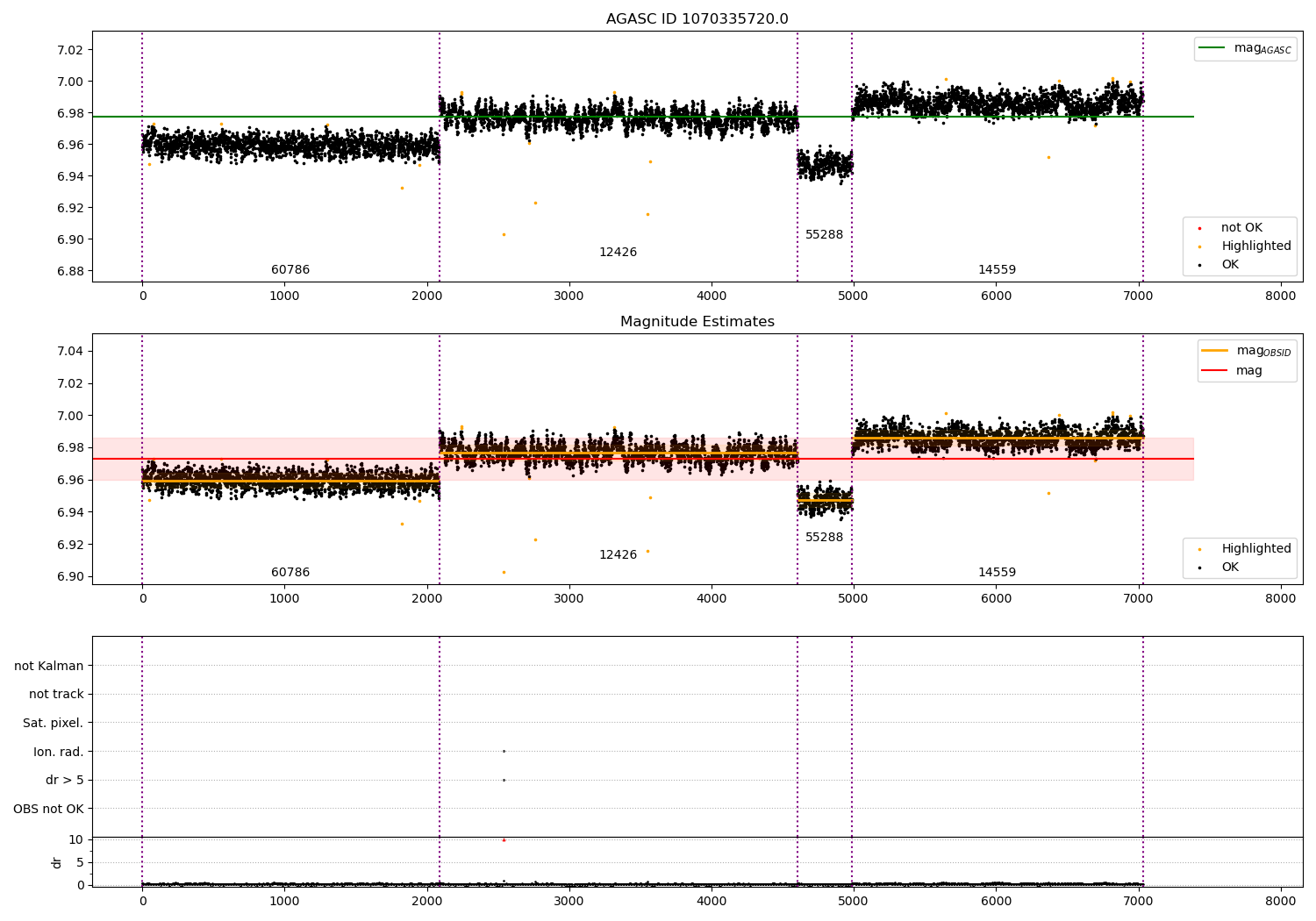1316x921 pixels.
Task: Click the title "AGASC ID 1070335720.0"
Action: tap(697, 19)
